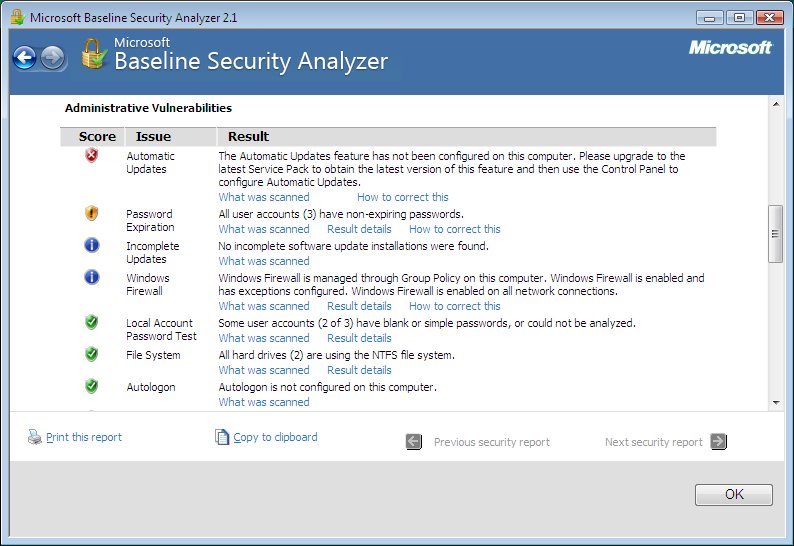Click the blue info icon for Incomplete Updates
This screenshot has width=794, height=546.
(x=91, y=245)
